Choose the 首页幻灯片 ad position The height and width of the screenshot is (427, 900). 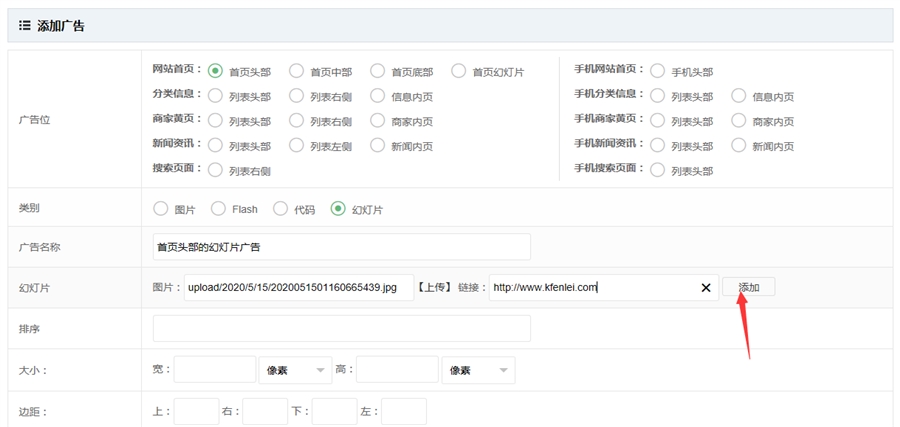458,71
